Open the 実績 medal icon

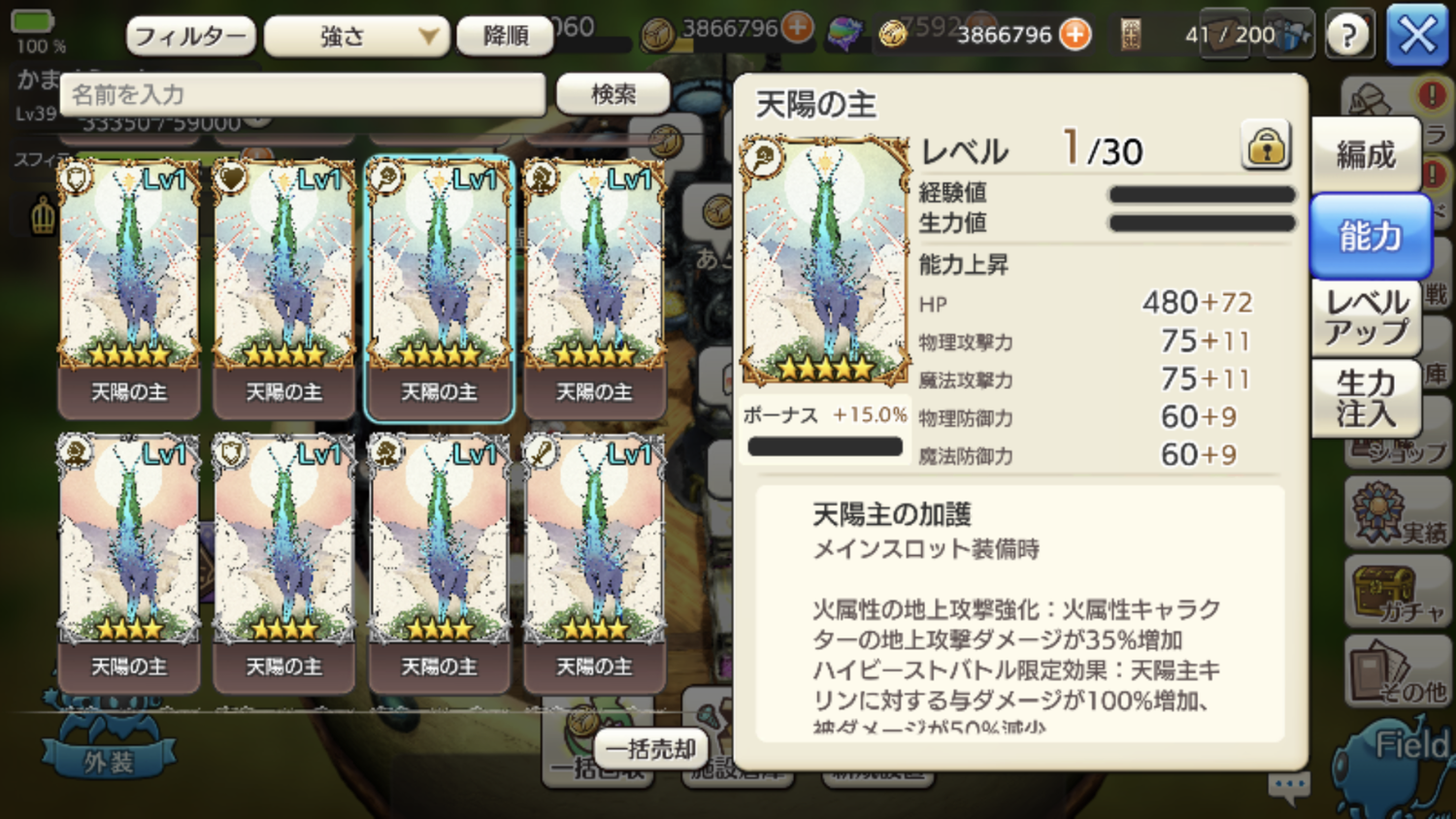pyautogui.click(x=1398, y=511)
